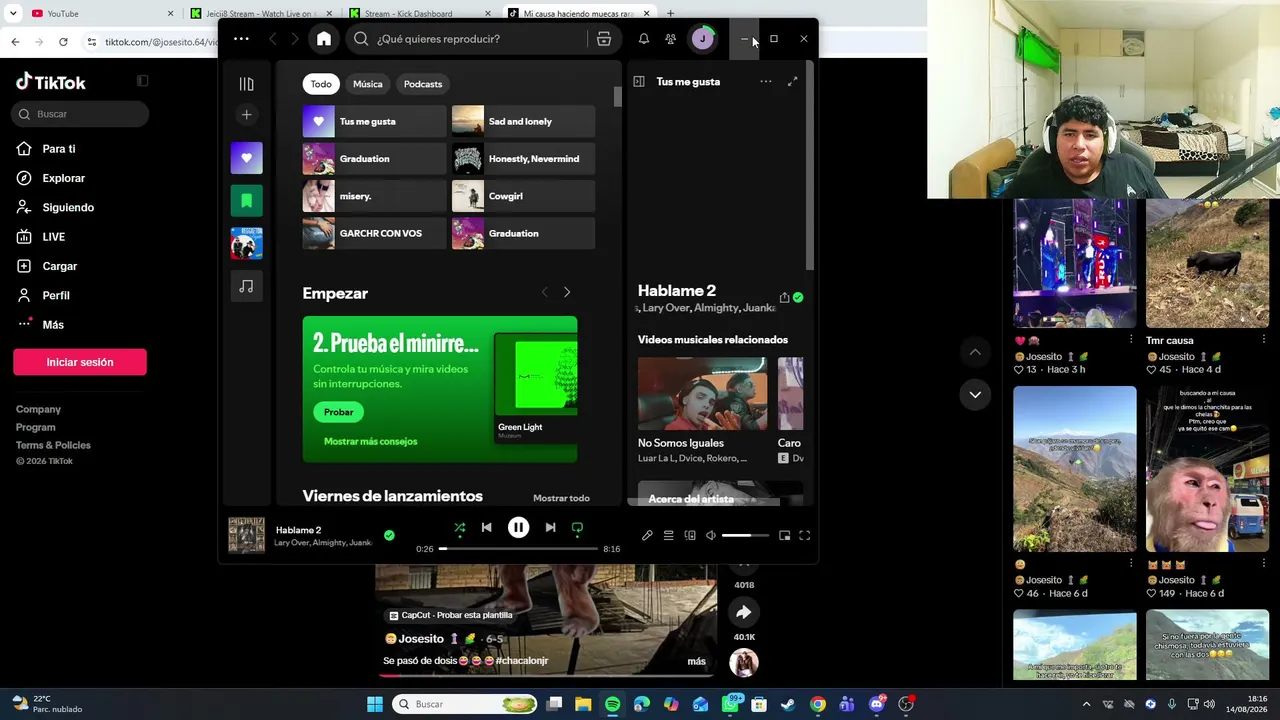Viewport: 1280px width, 720px height.
Task: Pause the current song Hablame 2
Action: pos(518,527)
